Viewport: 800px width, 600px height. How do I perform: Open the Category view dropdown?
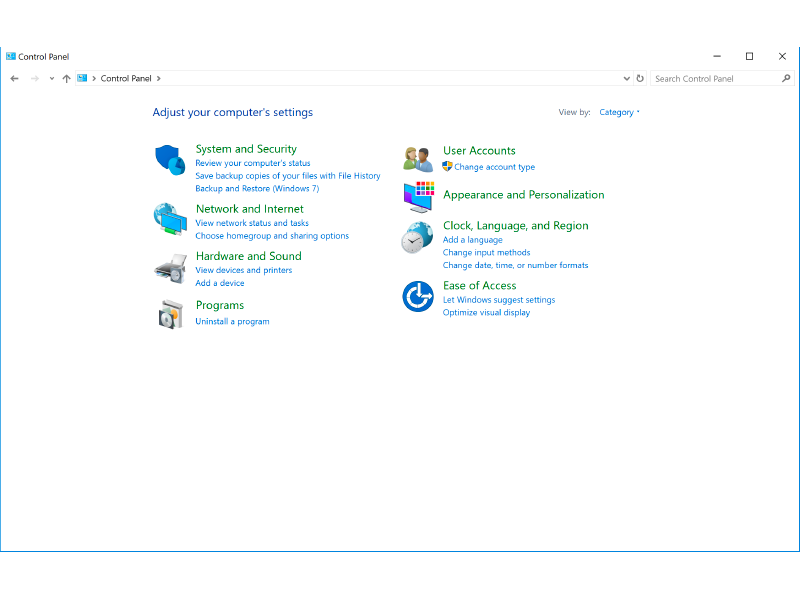point(618,112)
